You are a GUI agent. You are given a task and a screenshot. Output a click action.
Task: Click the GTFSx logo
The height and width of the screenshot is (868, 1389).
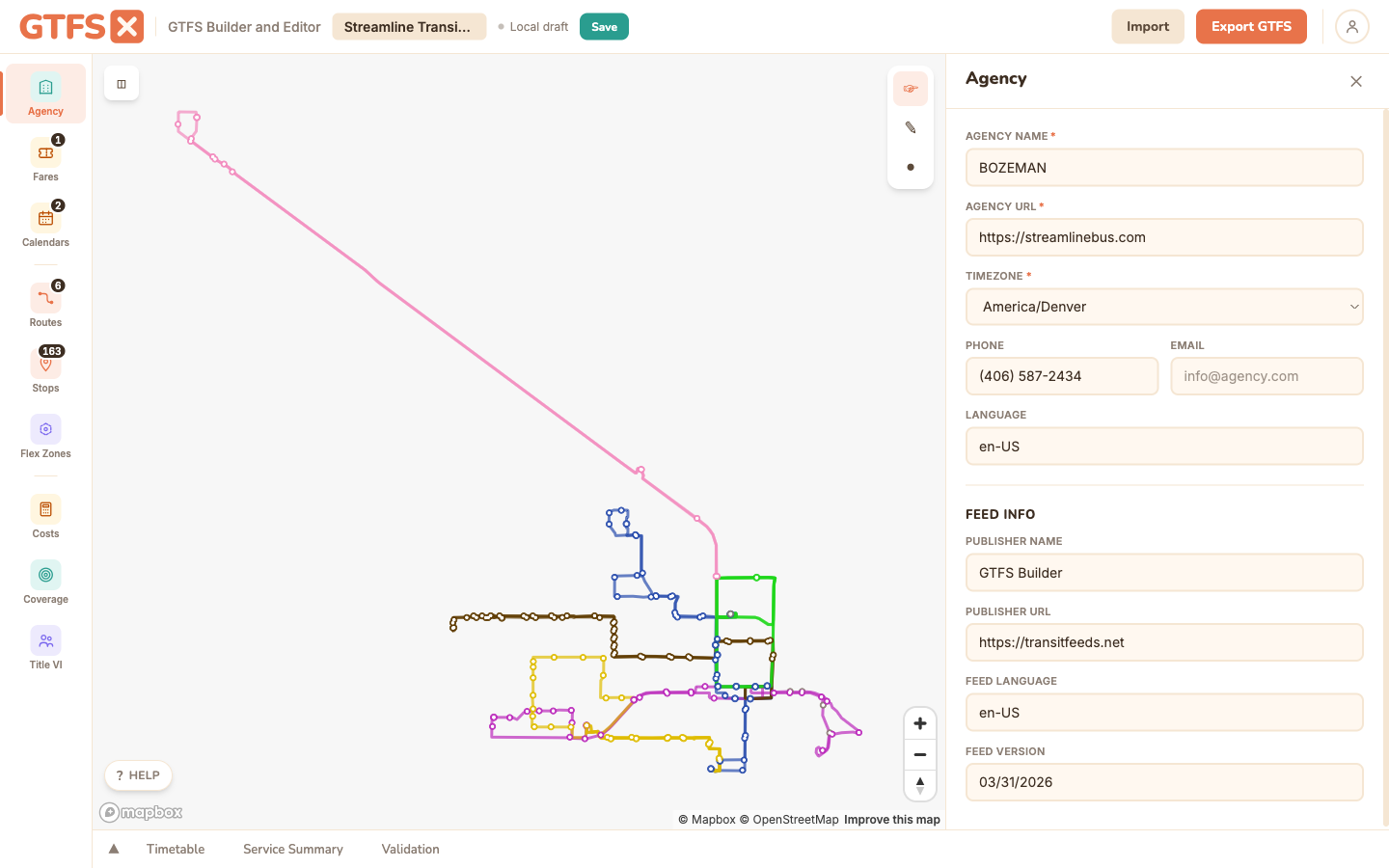tap(82, 27)
